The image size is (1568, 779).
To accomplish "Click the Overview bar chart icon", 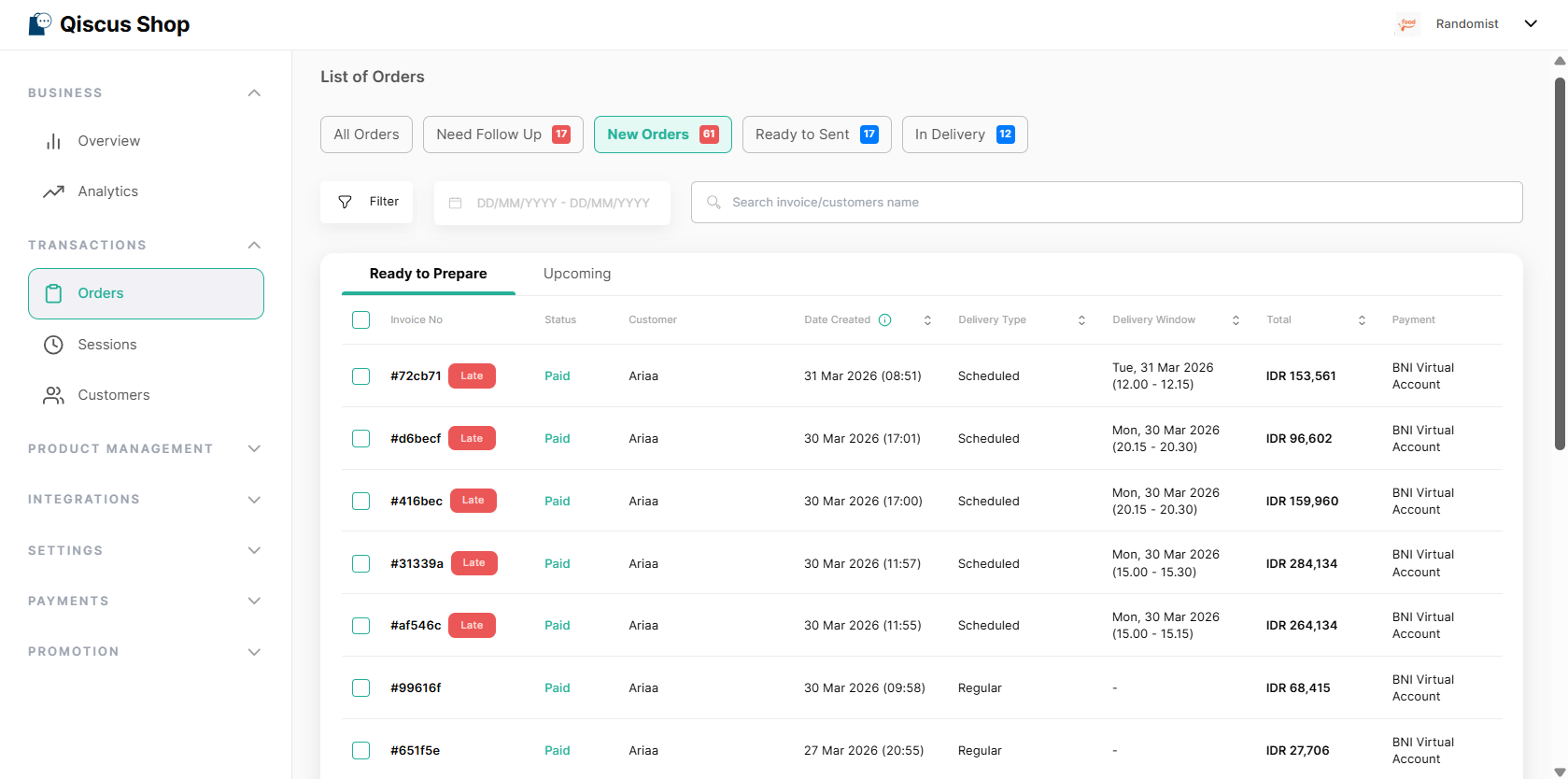I will [x=53, y=141].
